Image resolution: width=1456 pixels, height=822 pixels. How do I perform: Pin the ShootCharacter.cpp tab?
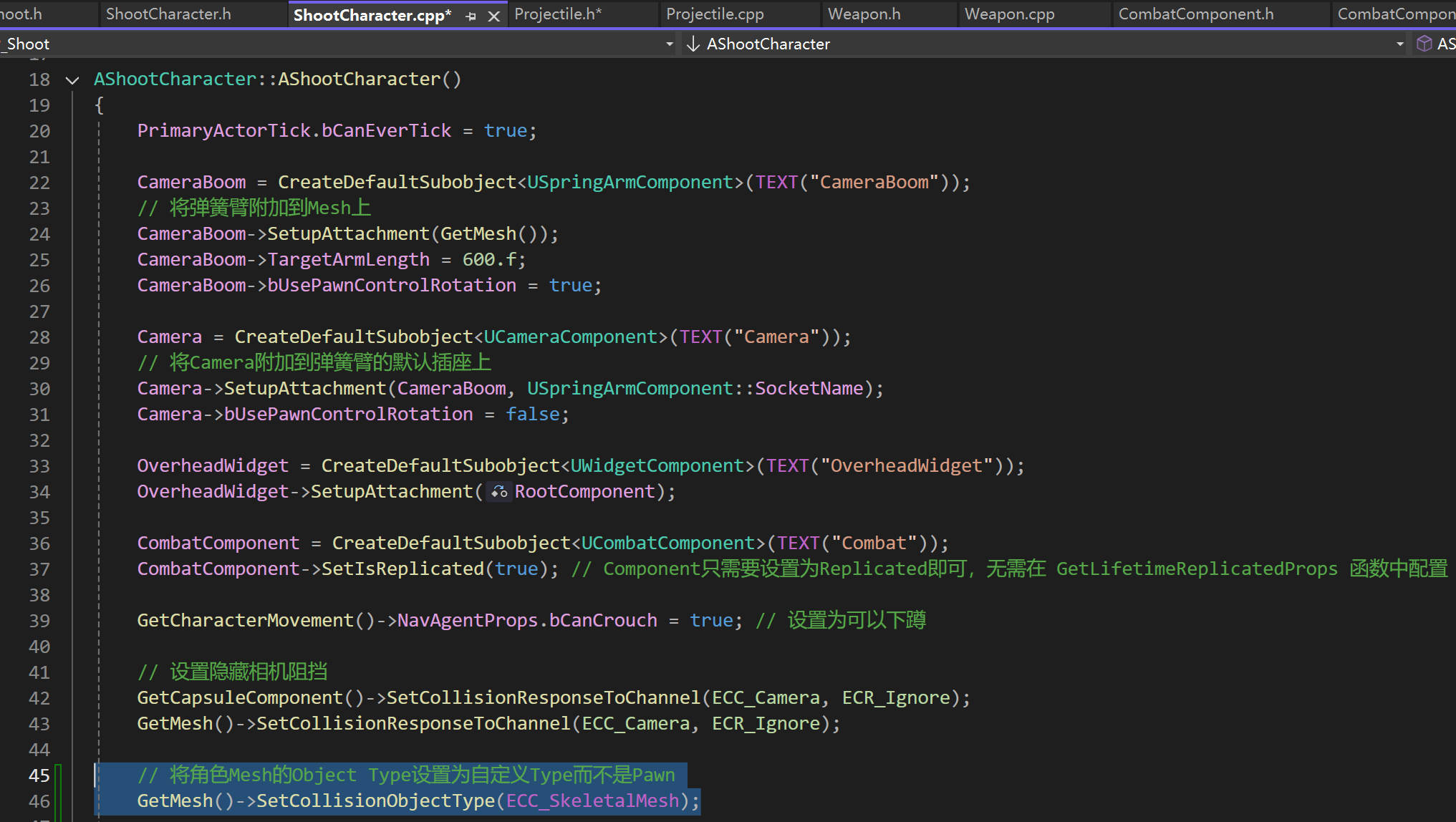coord(471,16)
